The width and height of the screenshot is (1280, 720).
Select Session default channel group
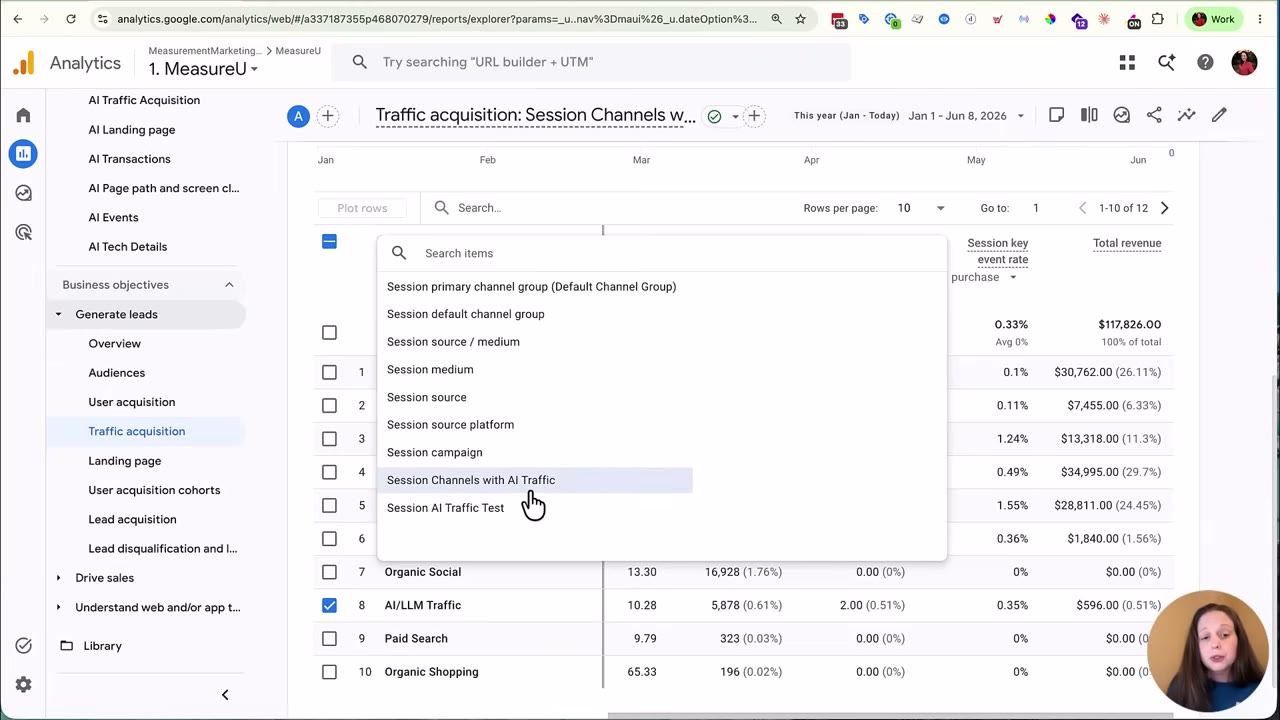466,314
